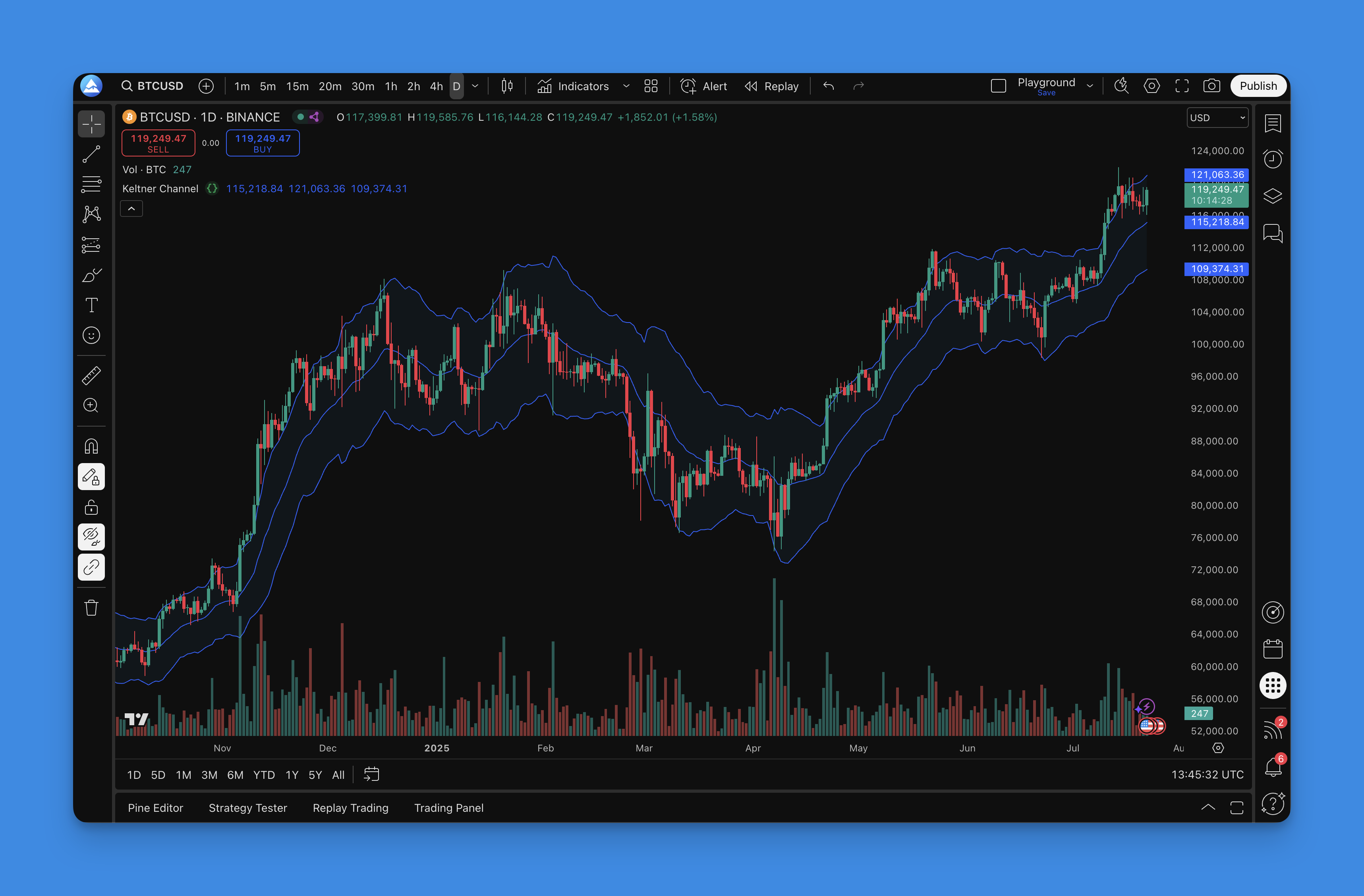
Task: Switch to the 1h timeframe
Action: click(x=391, y=86)
